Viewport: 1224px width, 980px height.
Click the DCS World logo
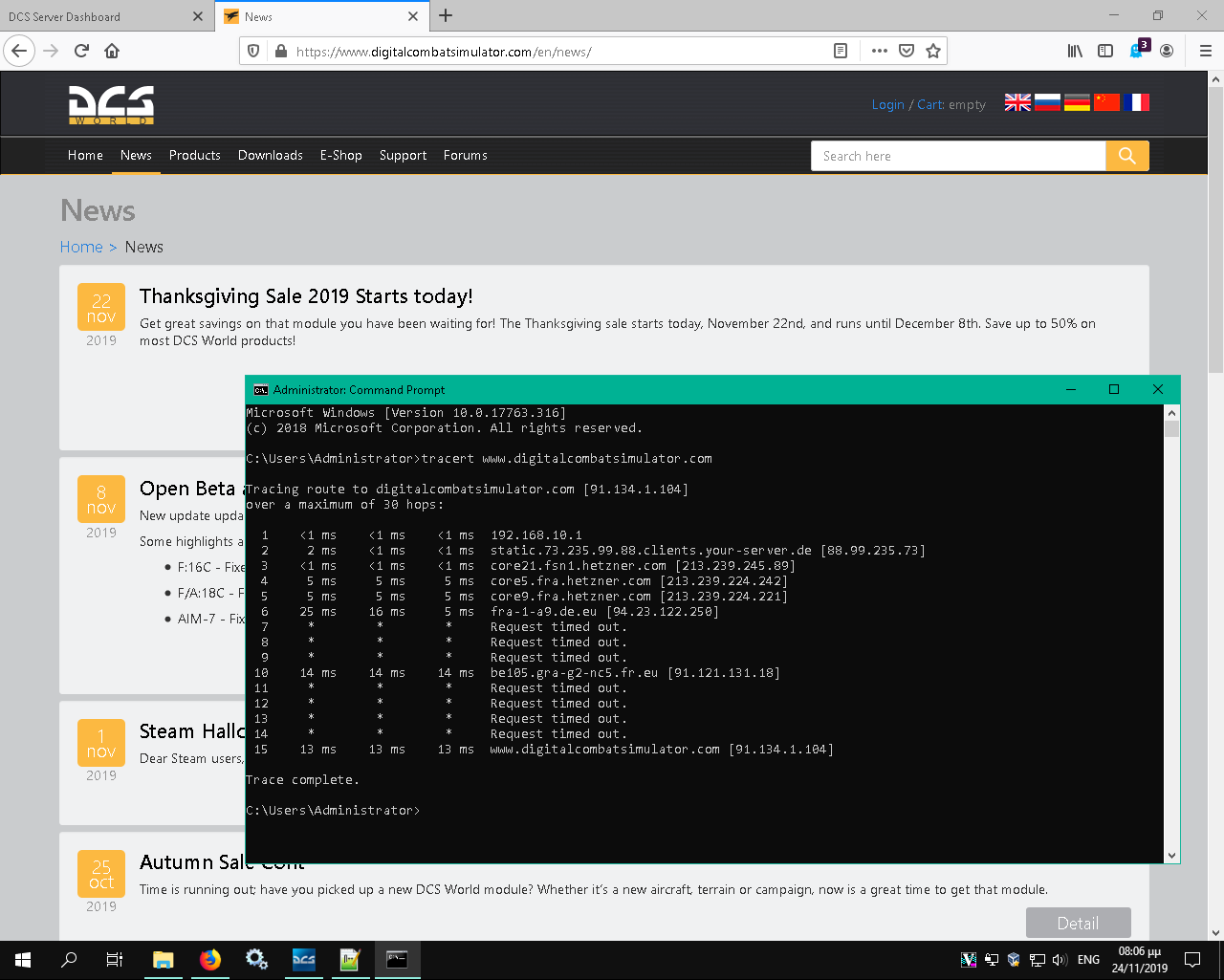pyautogui.click(x=111, y=105)
